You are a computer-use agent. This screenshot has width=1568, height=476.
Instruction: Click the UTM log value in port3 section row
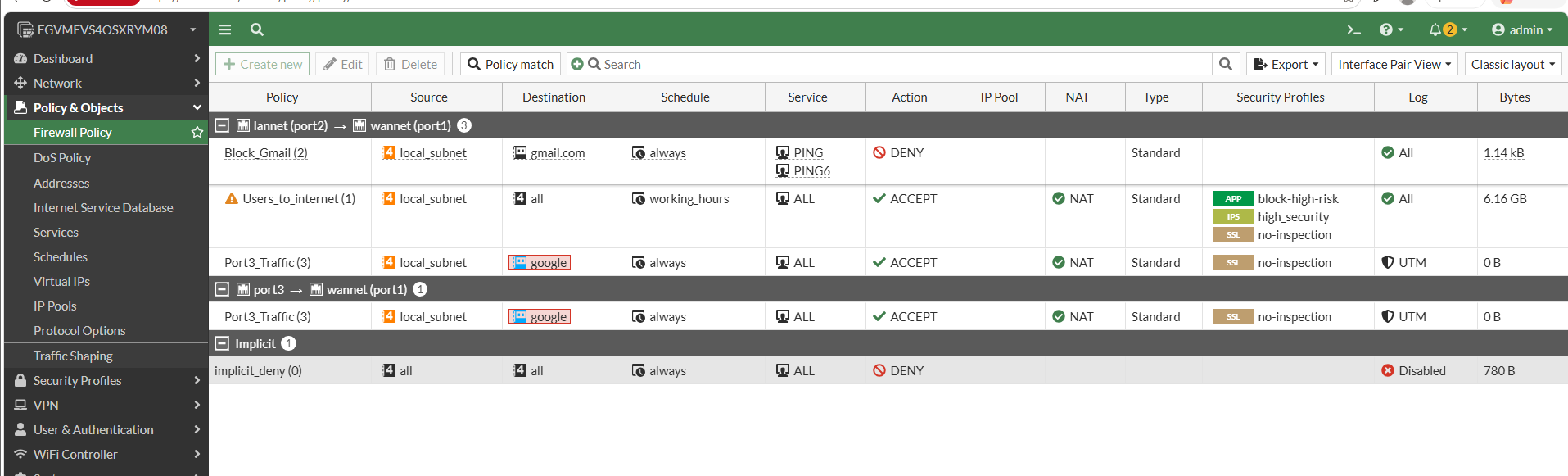[1412, 316]
